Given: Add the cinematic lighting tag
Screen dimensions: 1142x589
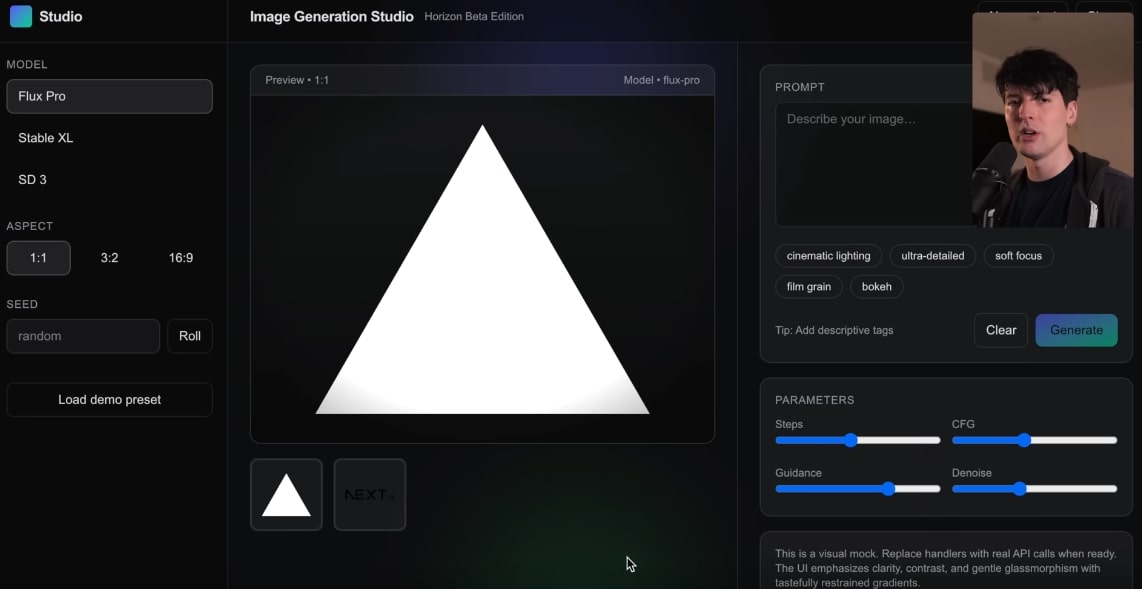Looking at the screenshot, I should pyautogui.click(x=828, y=256).
